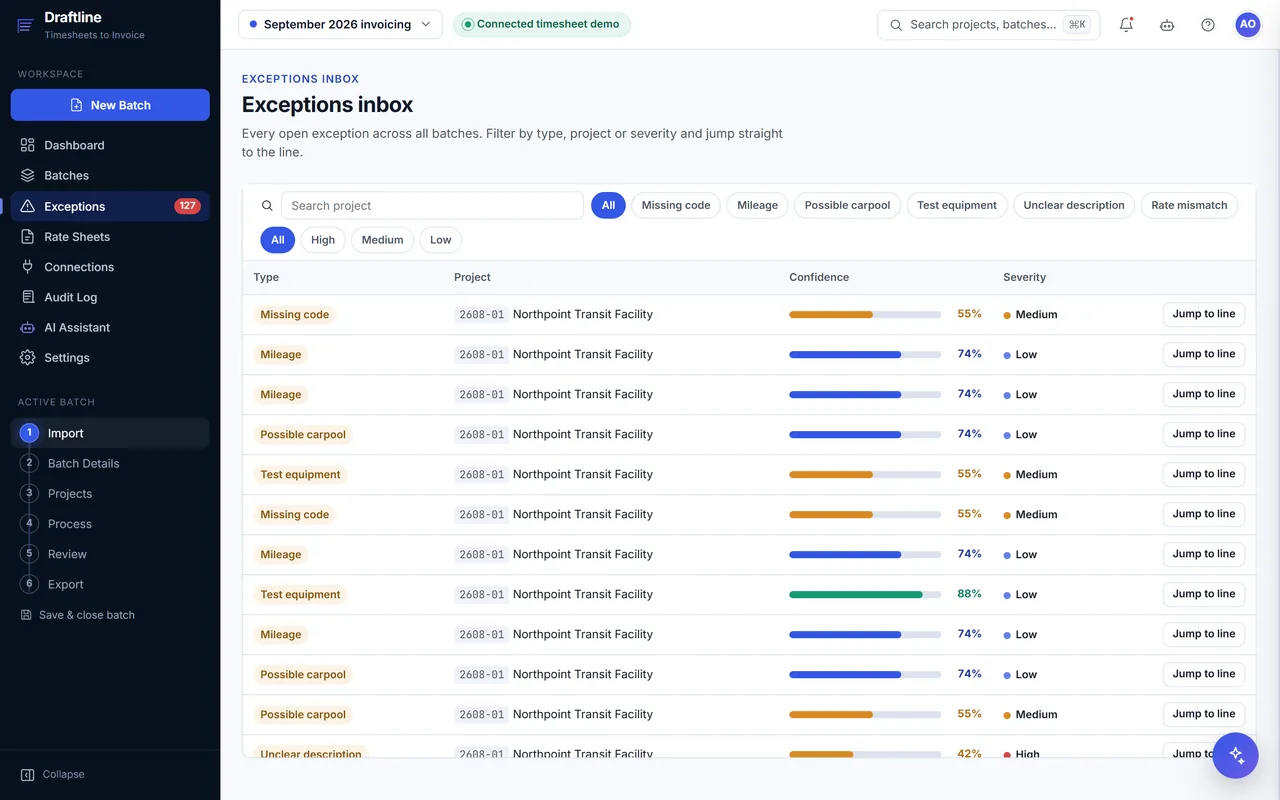Screen dimensions: 1280x800
Task: Click Jump to line for the 88% row
Action: click(1204, 594)
